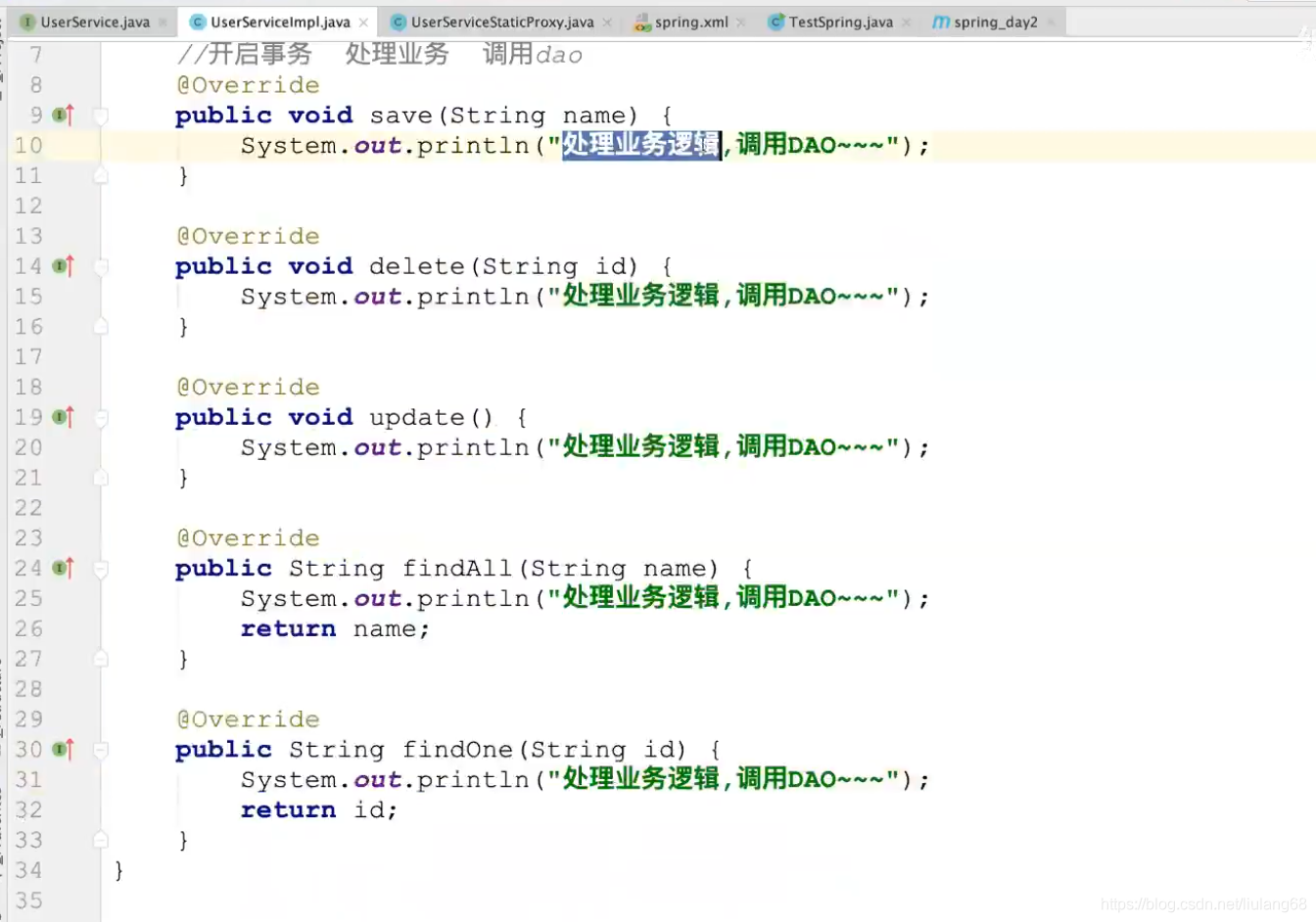The width and height of the screenshot is (1316, 922).
Task: Click line number 10 in the gutter
Action: [28, 146]
